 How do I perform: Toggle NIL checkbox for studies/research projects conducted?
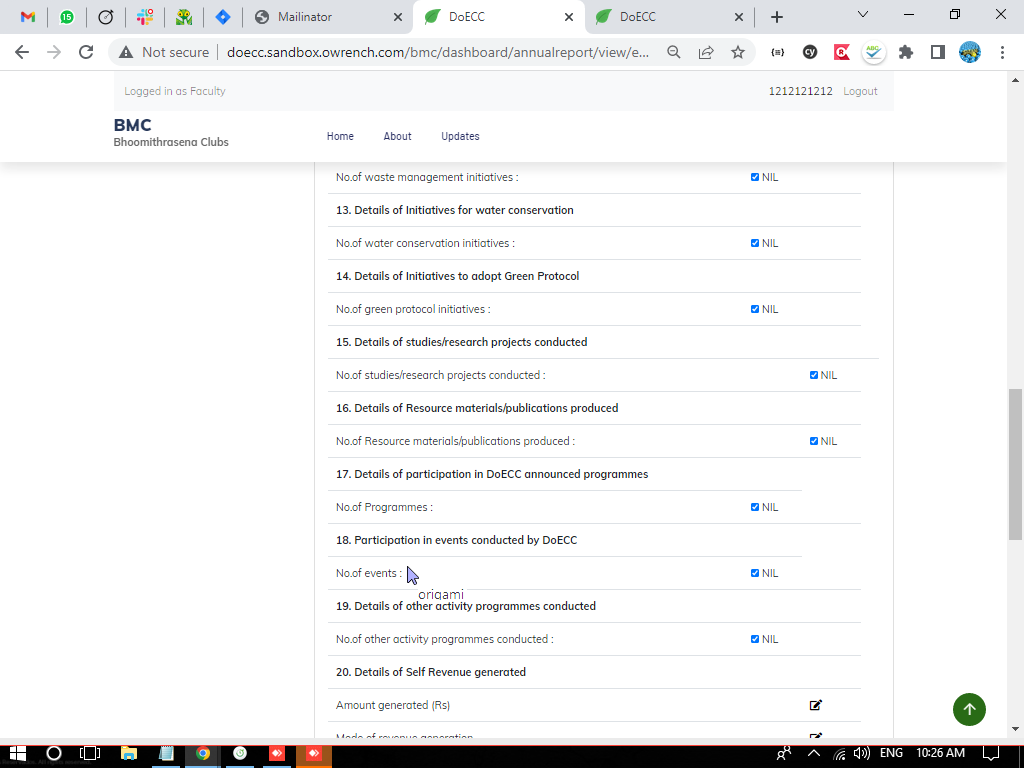[x=814, y=375]
